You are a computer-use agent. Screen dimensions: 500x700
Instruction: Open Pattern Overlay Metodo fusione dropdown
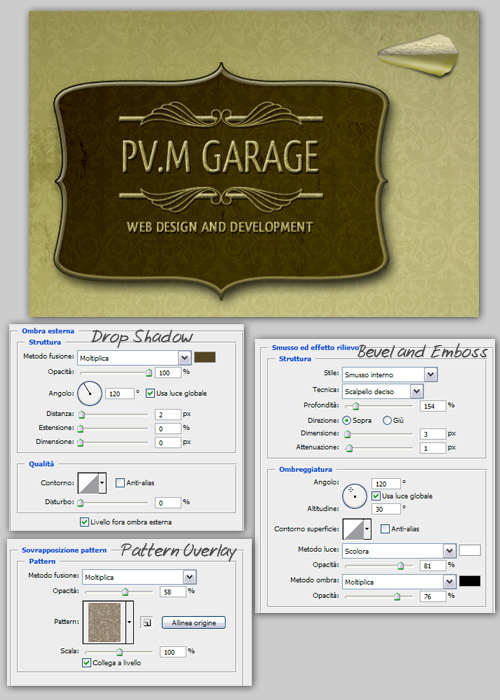tap(139, 577)
